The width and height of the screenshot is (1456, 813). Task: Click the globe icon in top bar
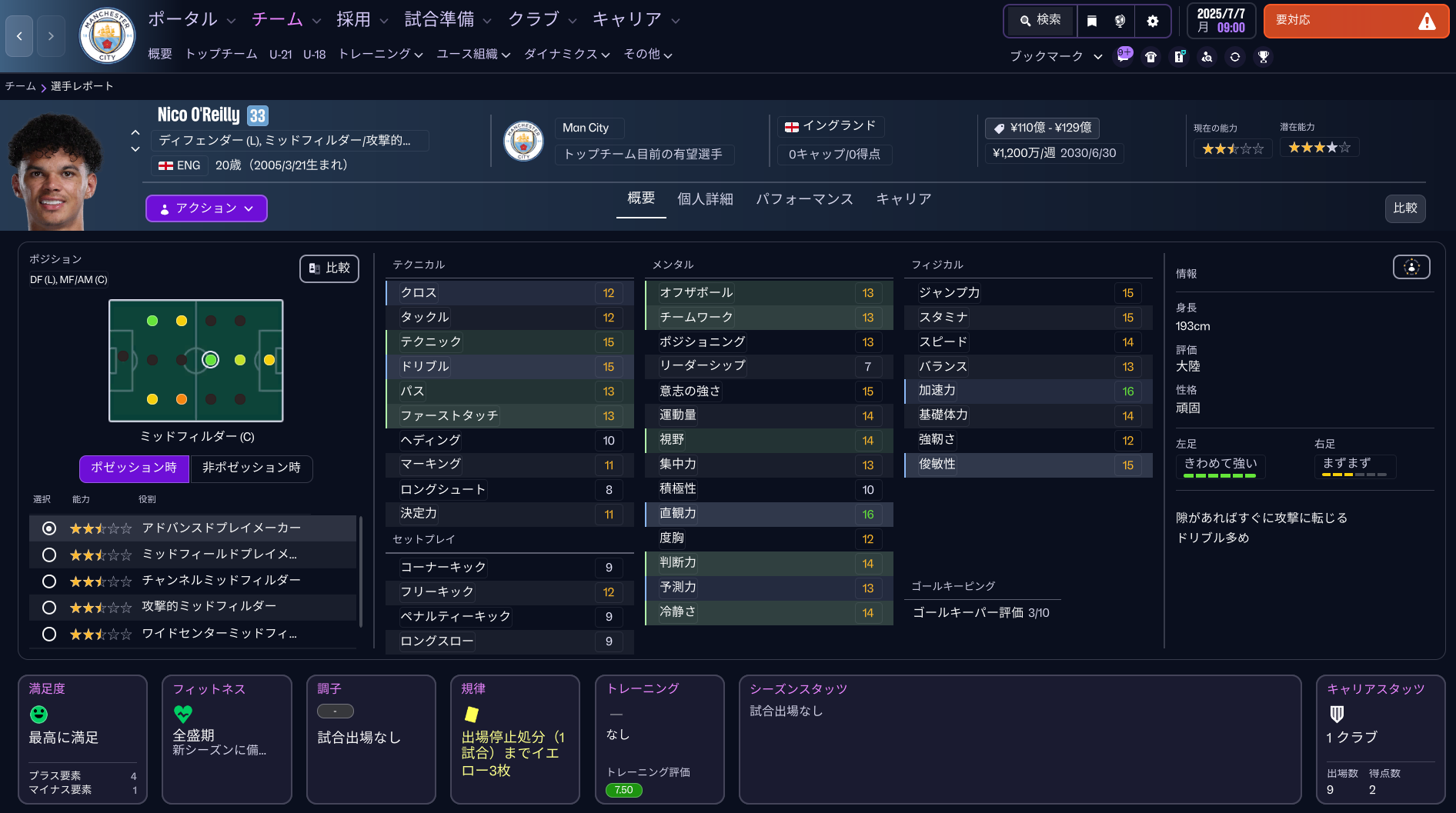click(x=1120, y=22)
